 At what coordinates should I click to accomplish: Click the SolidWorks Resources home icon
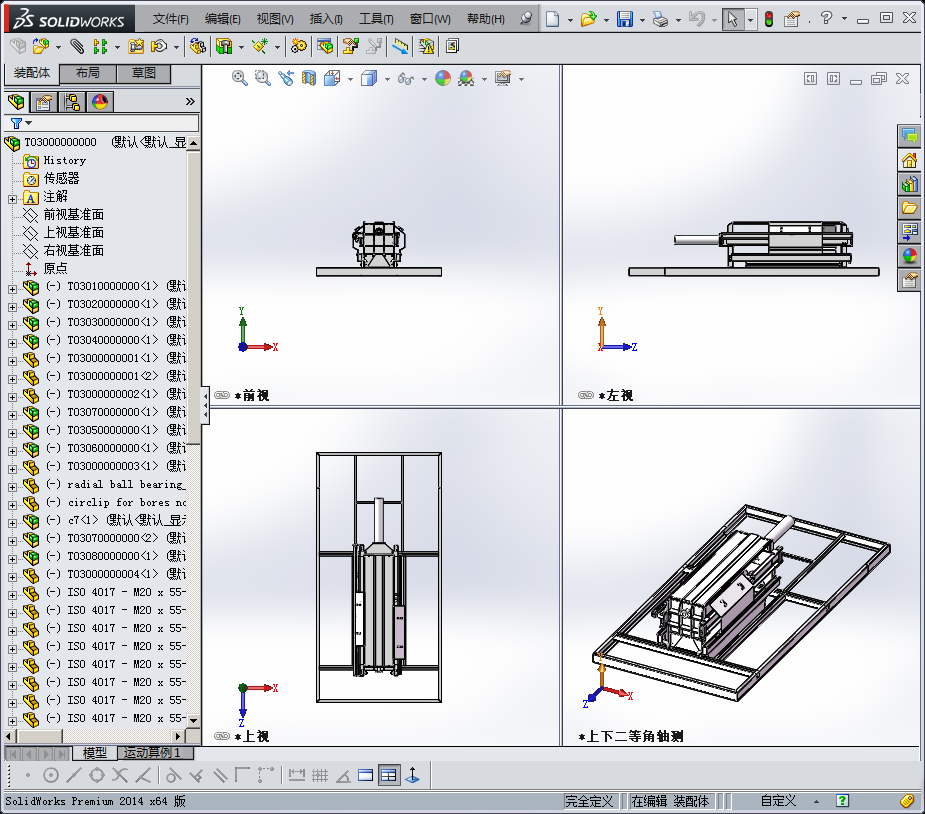pyautogui.click(x=910, y=160)
